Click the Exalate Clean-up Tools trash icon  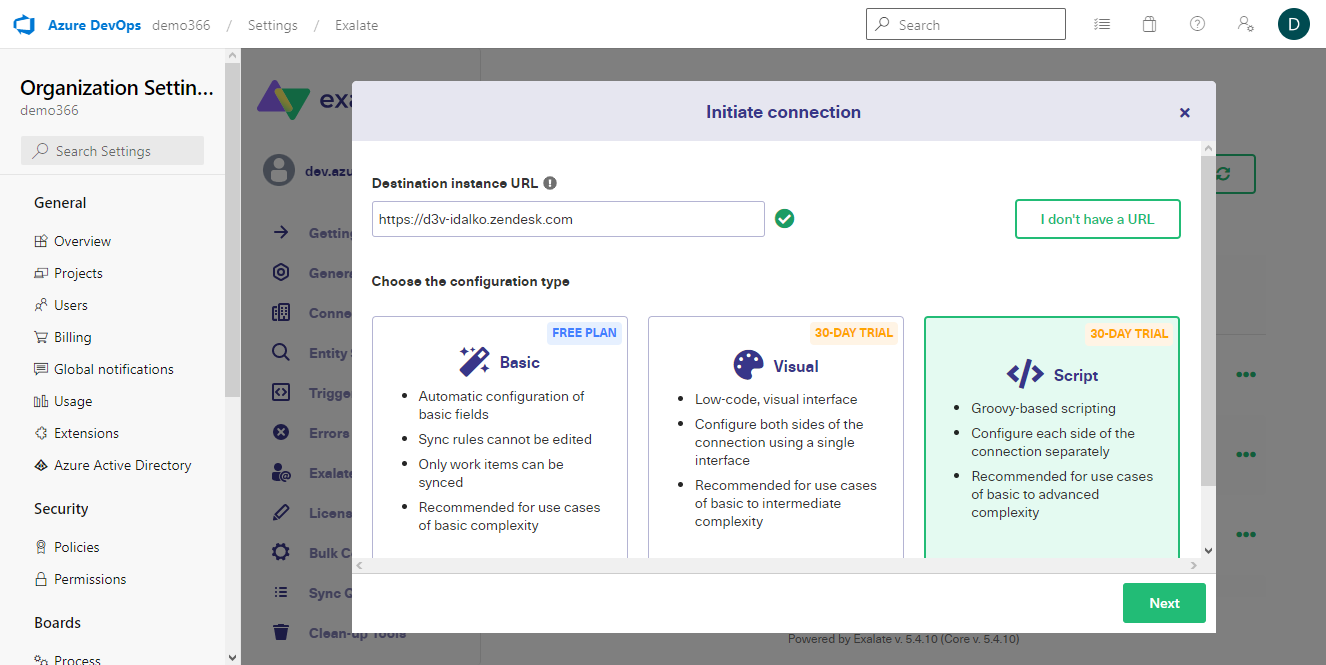click(x=281, y=632)
